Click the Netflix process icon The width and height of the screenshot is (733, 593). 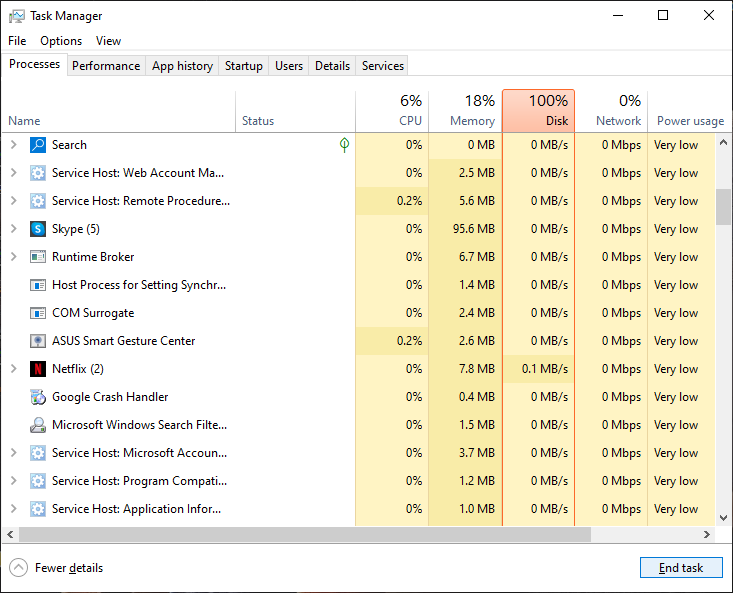pos(38,369)
